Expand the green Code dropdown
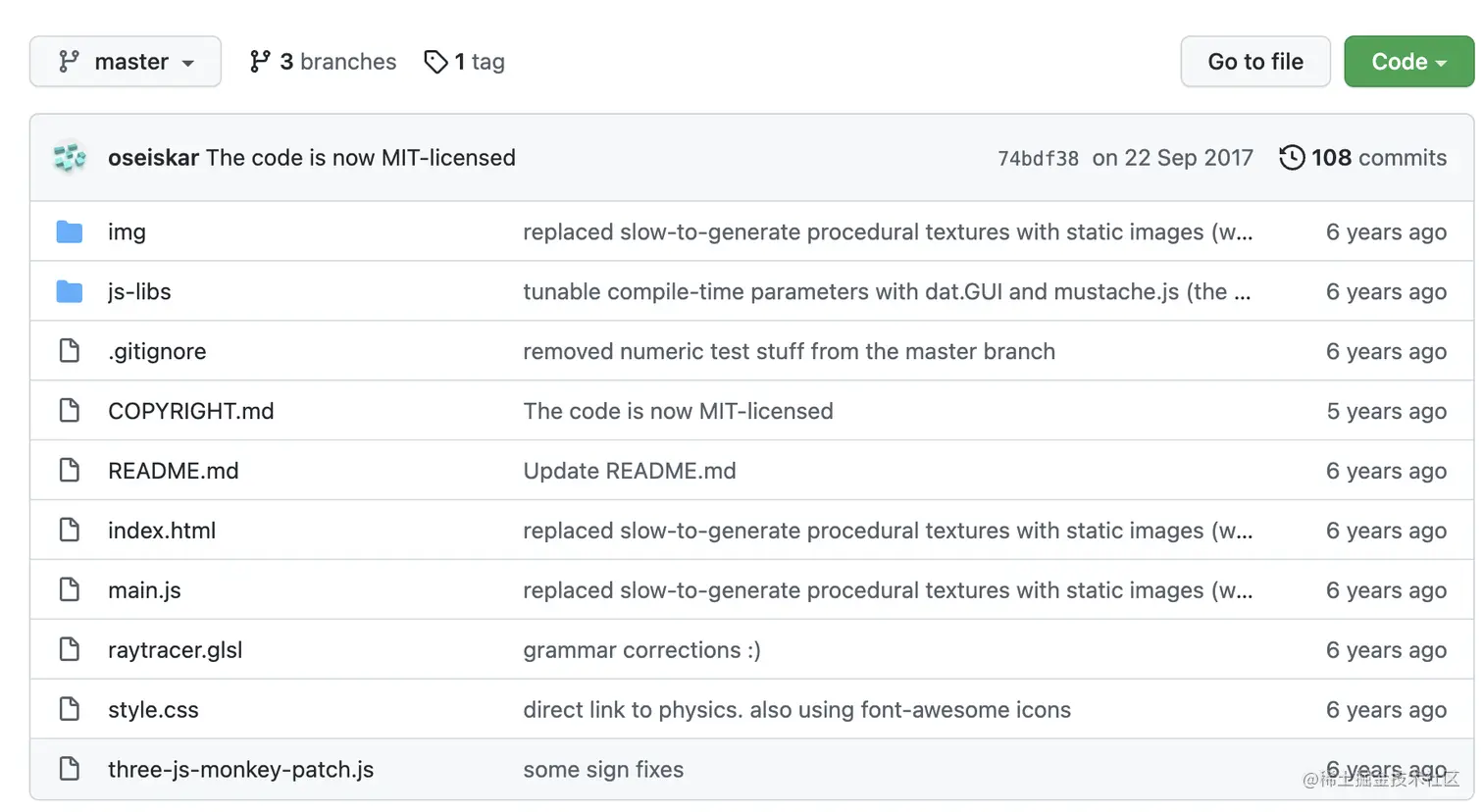The height and width of the screenshot is (812, 1483). click(x=1408, y=62)
